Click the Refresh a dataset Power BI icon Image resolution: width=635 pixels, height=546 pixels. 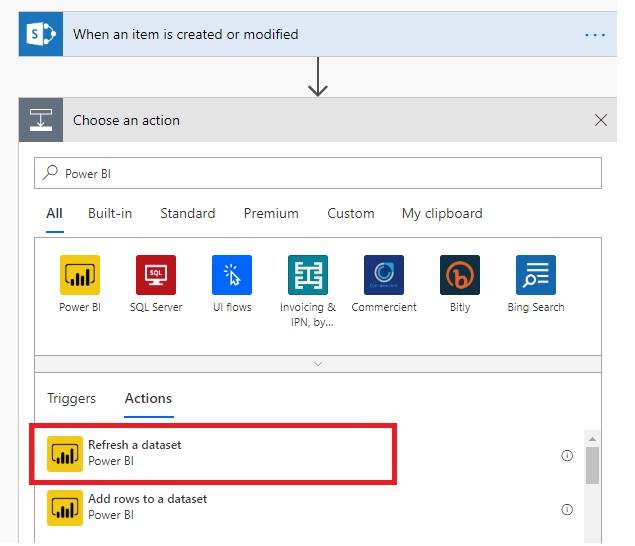pos(65,454)
